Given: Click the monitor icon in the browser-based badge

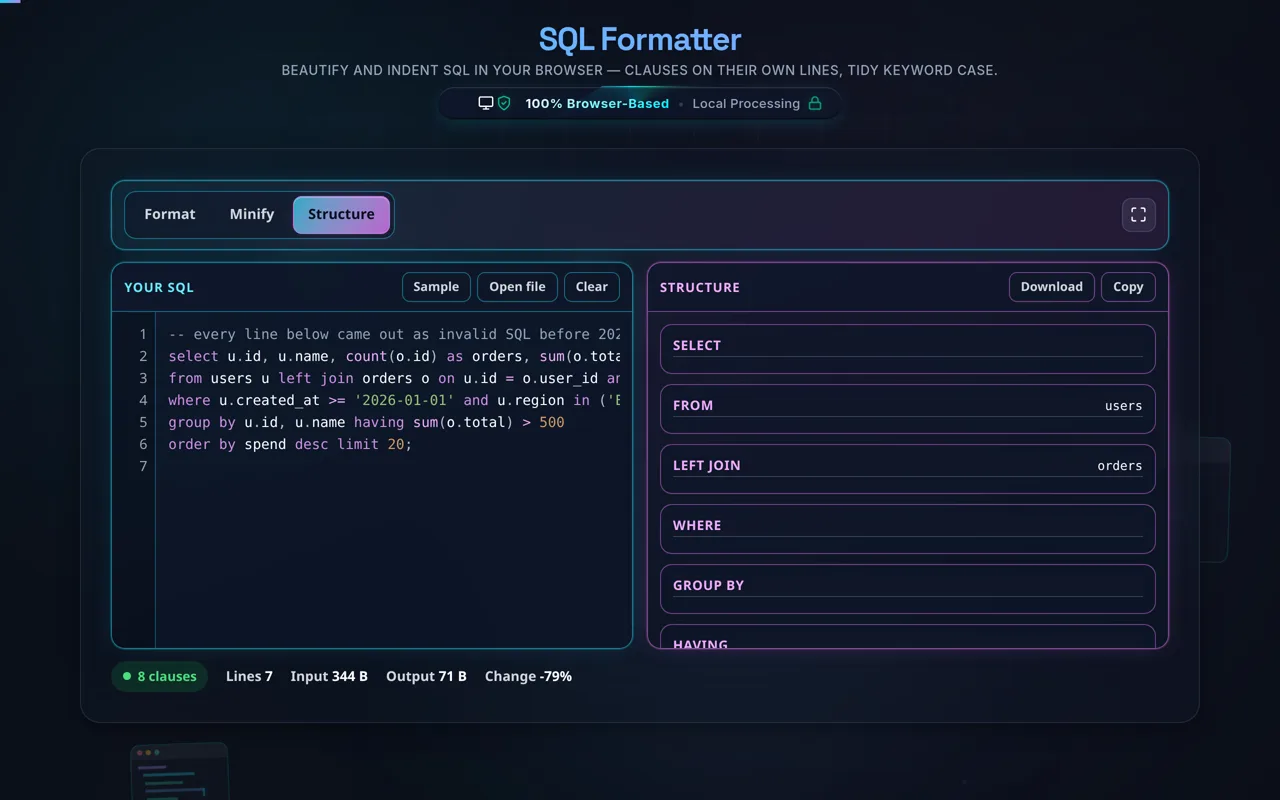Looking at the screenshot, I should (x=486, y=103).
